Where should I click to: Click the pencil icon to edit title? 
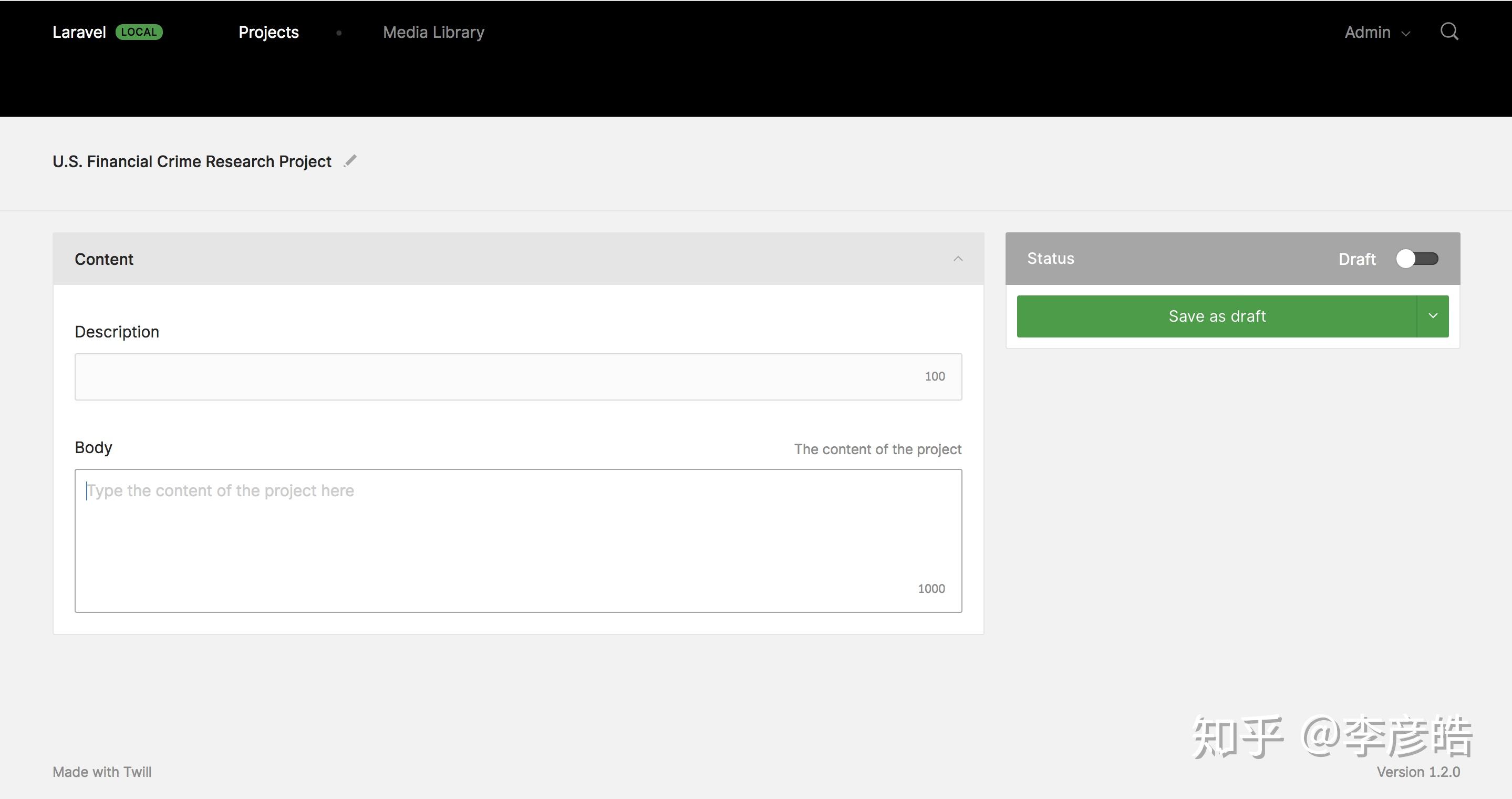tap(350, 161)
